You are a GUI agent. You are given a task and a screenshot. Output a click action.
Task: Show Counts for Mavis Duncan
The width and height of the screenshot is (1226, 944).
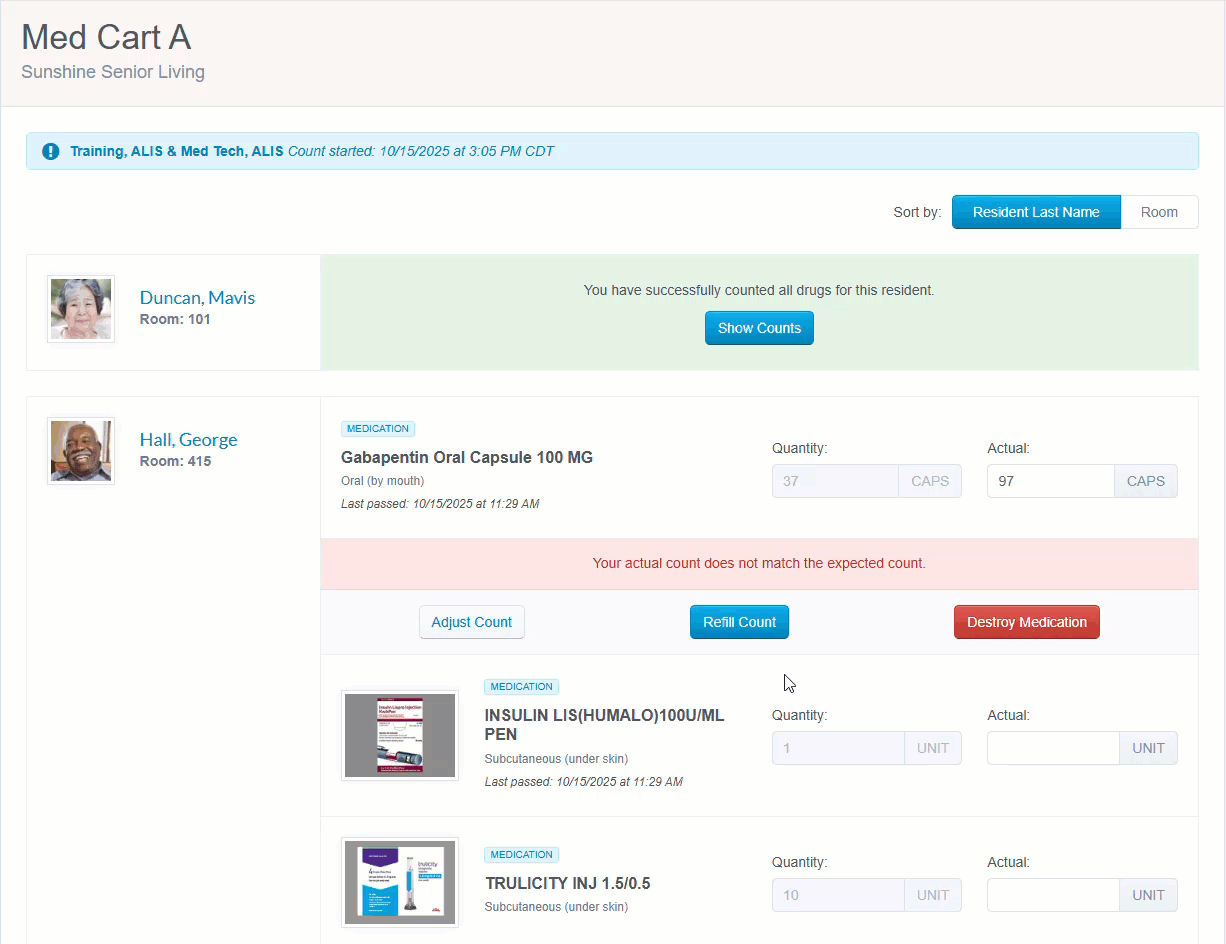[x=759, y=328]
